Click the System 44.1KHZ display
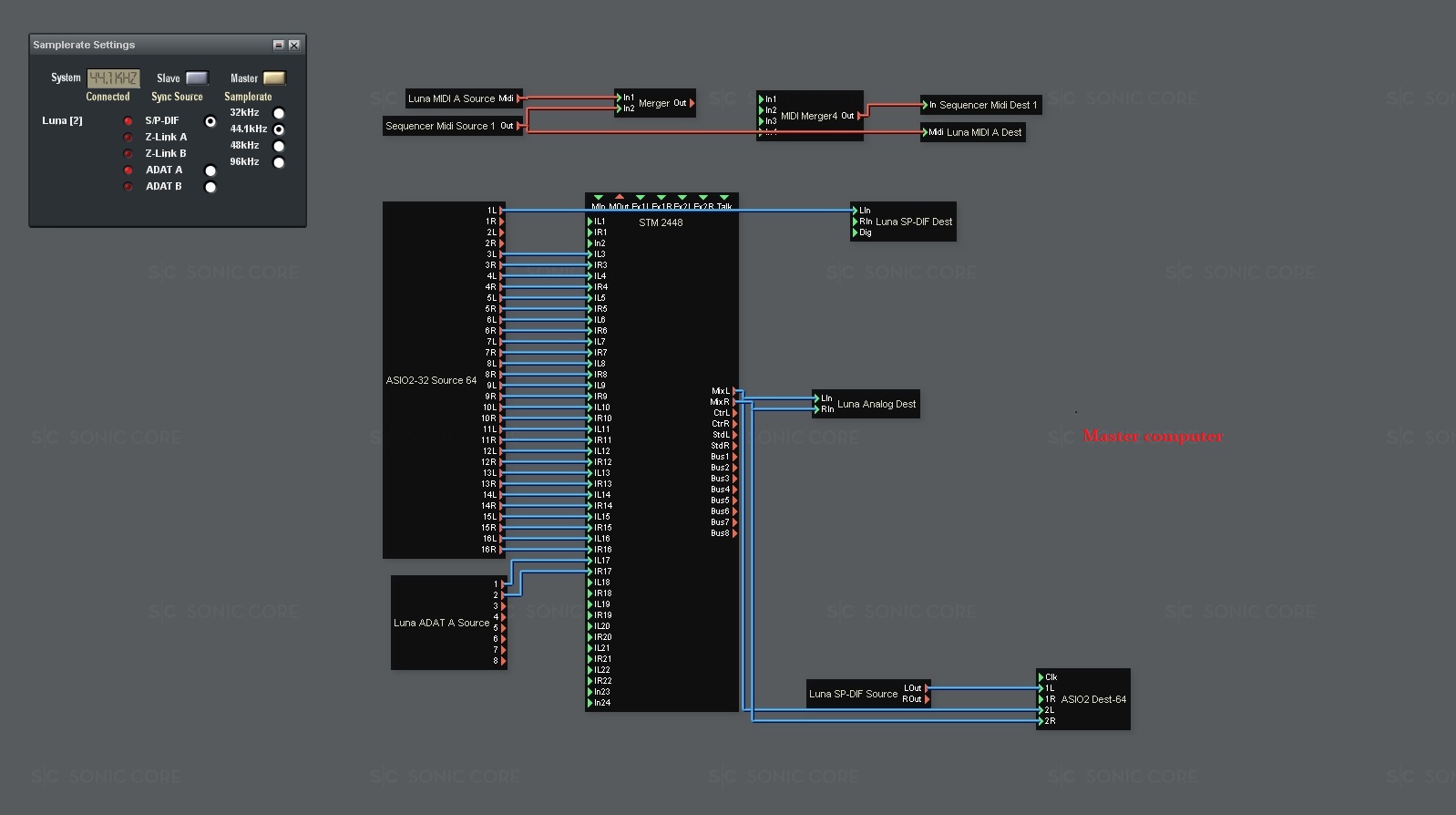 pyautogui.click(x=113, y=78)
